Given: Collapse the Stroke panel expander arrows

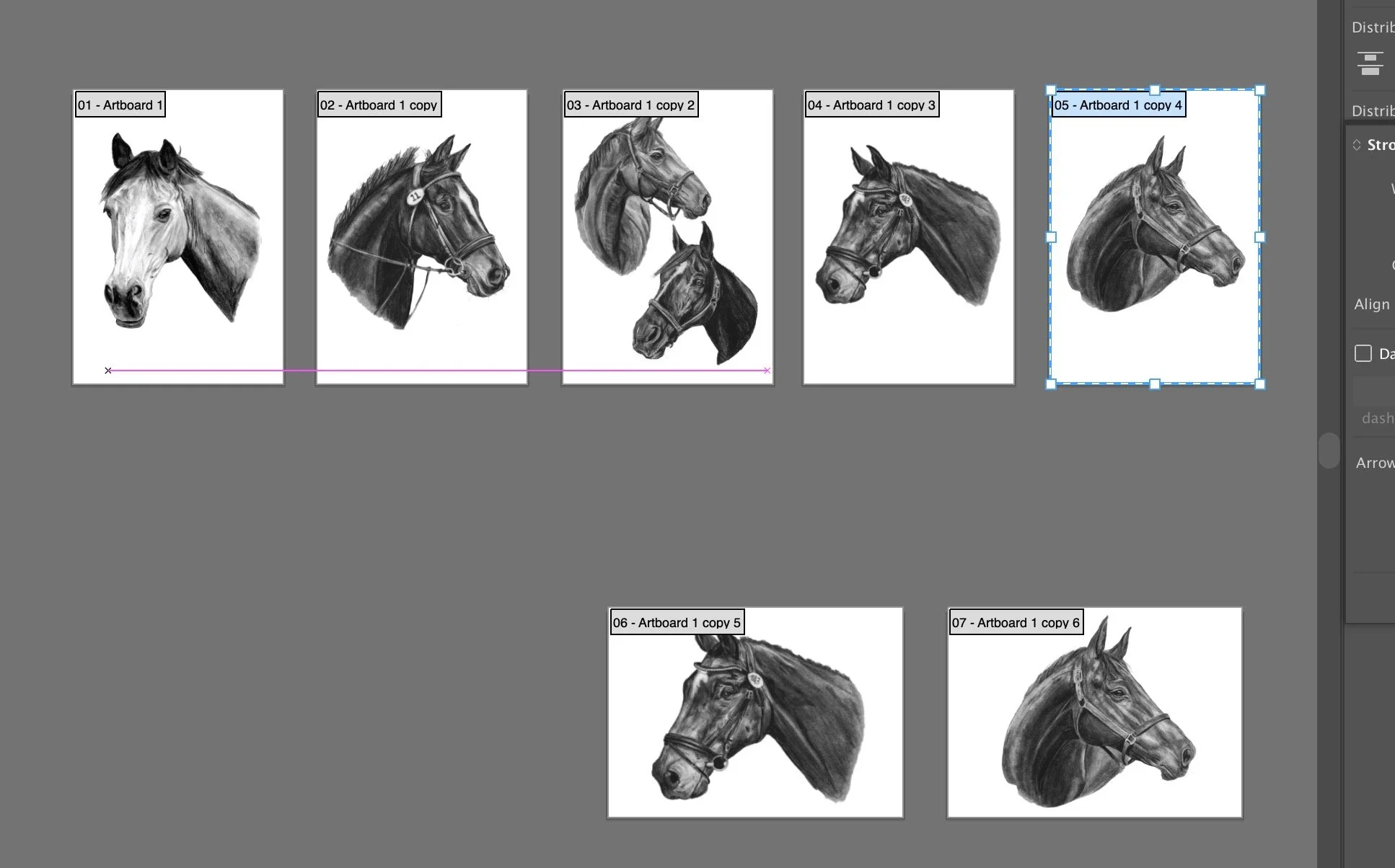Looking at the screenshot, I should (x=1357, y=145).
